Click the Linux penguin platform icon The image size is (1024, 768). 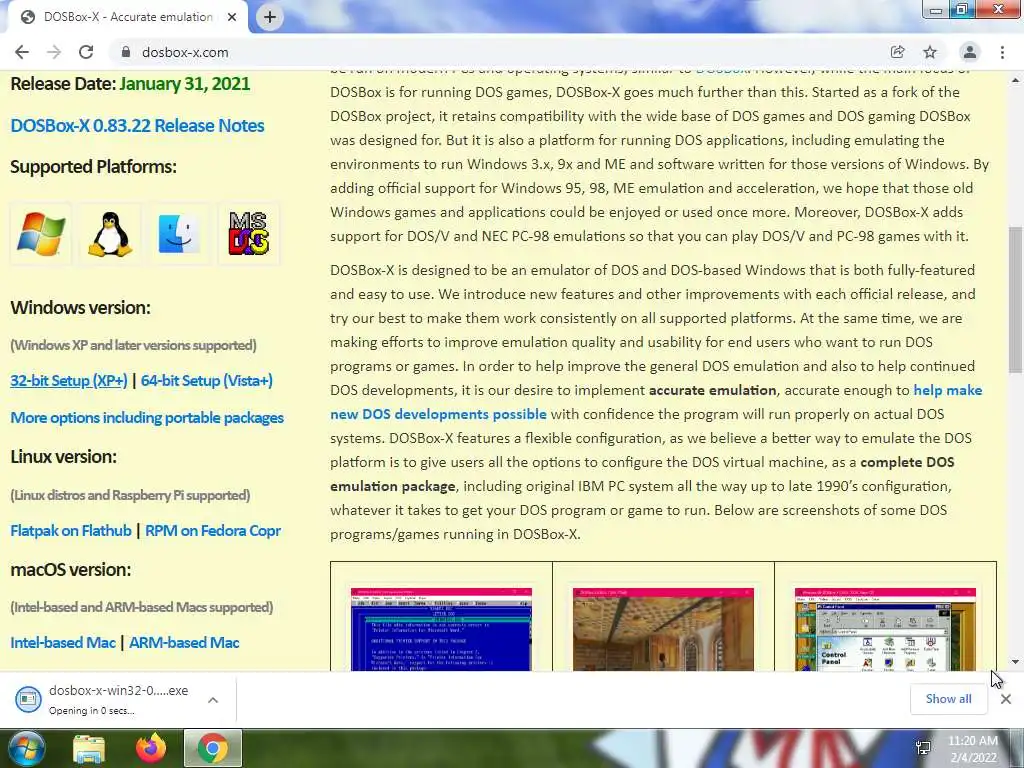110,234
